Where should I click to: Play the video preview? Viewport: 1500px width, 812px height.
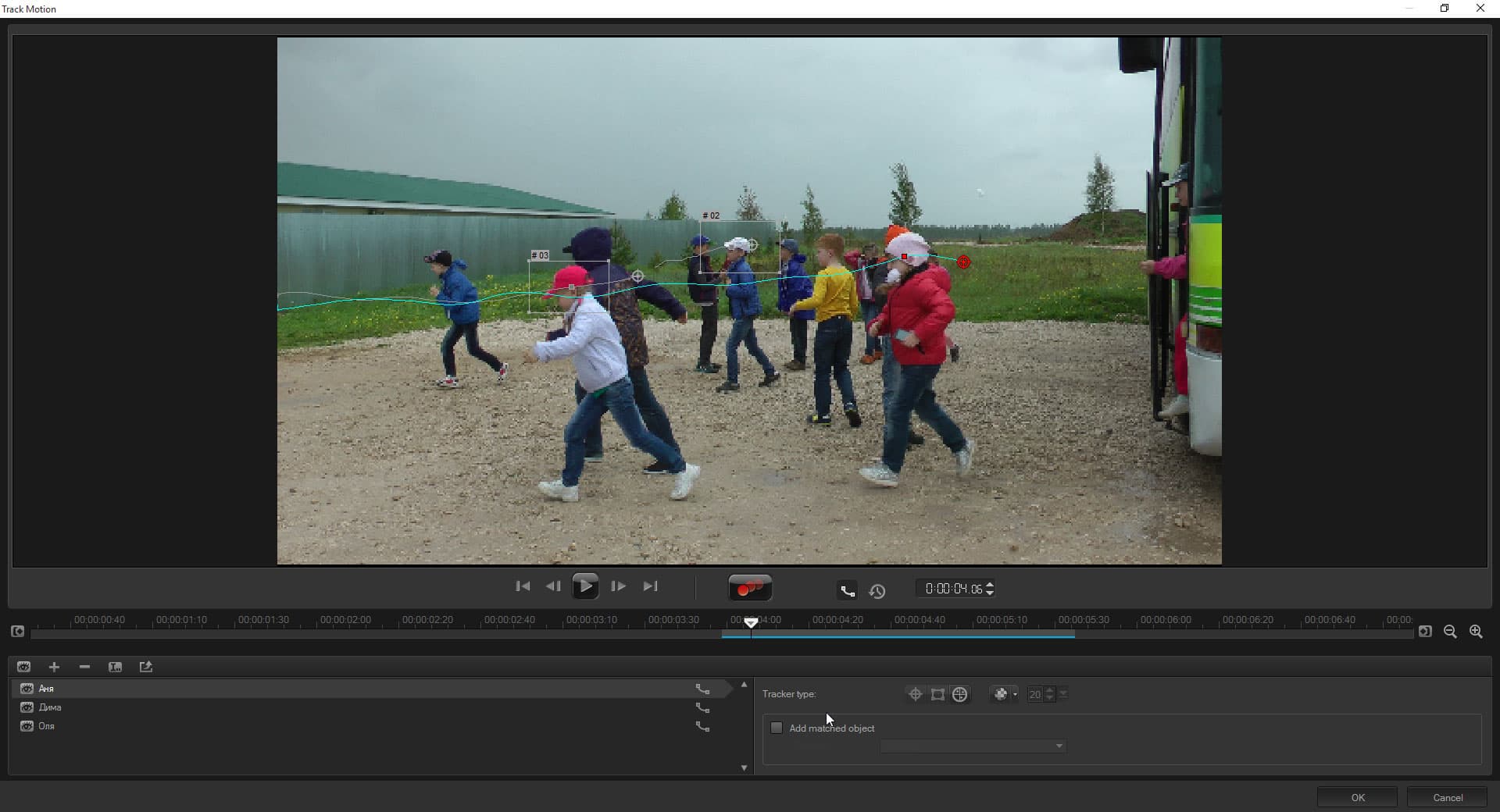coord(585,586)
